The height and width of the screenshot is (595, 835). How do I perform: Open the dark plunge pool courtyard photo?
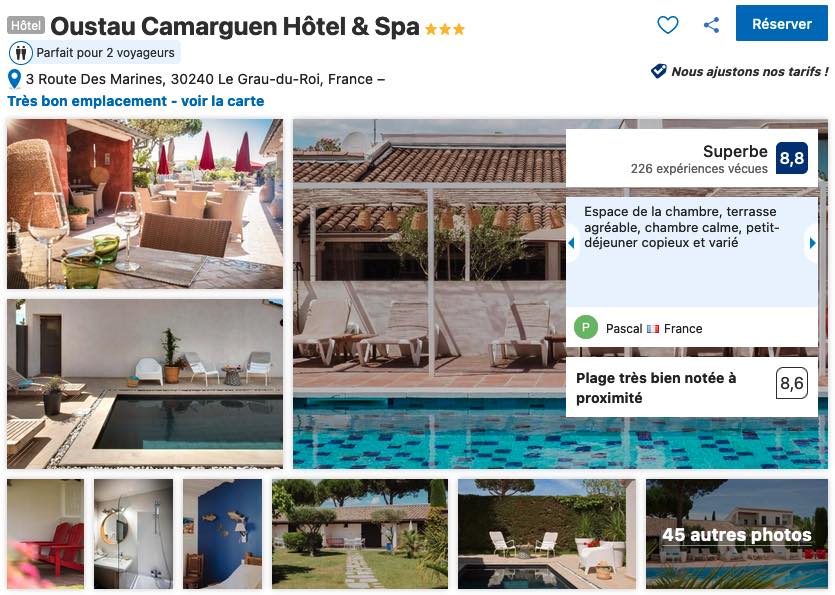tap(145, 384)
